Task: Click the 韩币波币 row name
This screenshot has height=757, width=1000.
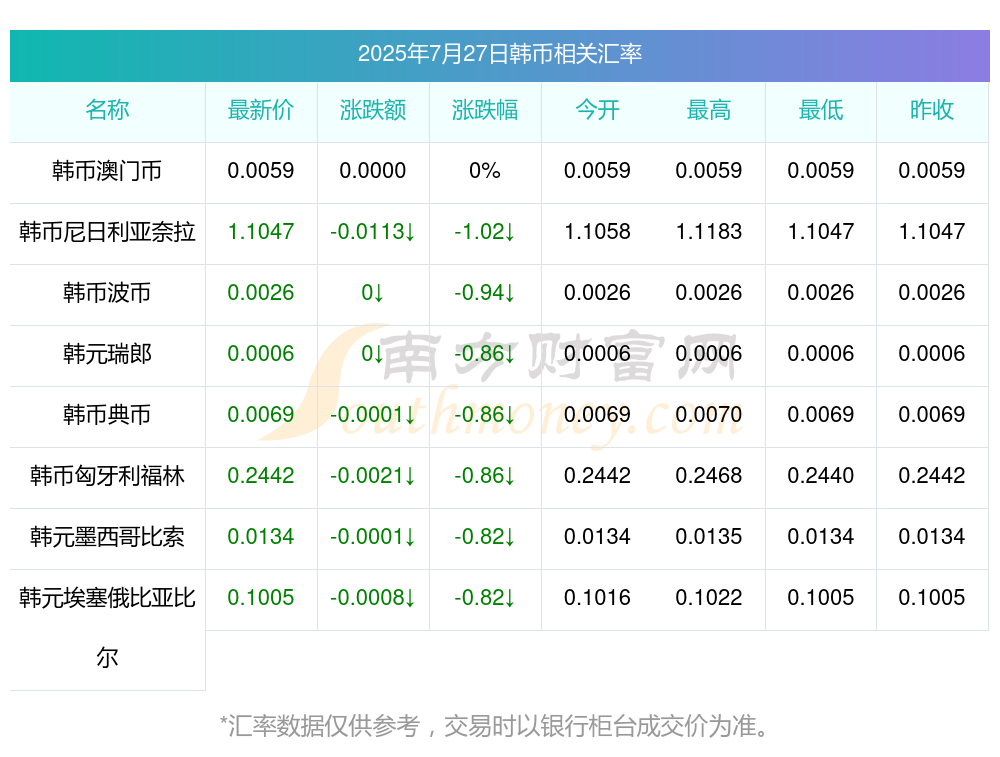Action: click(x=107, y=293)
